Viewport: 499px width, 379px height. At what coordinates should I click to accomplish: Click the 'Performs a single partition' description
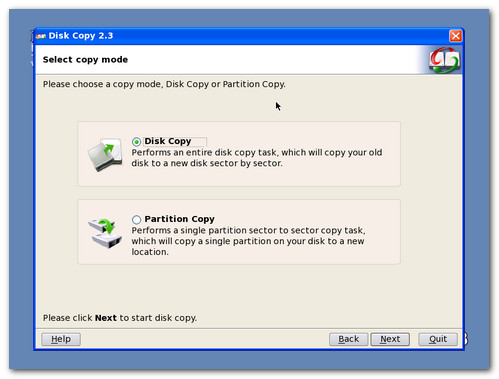point(248,241)
